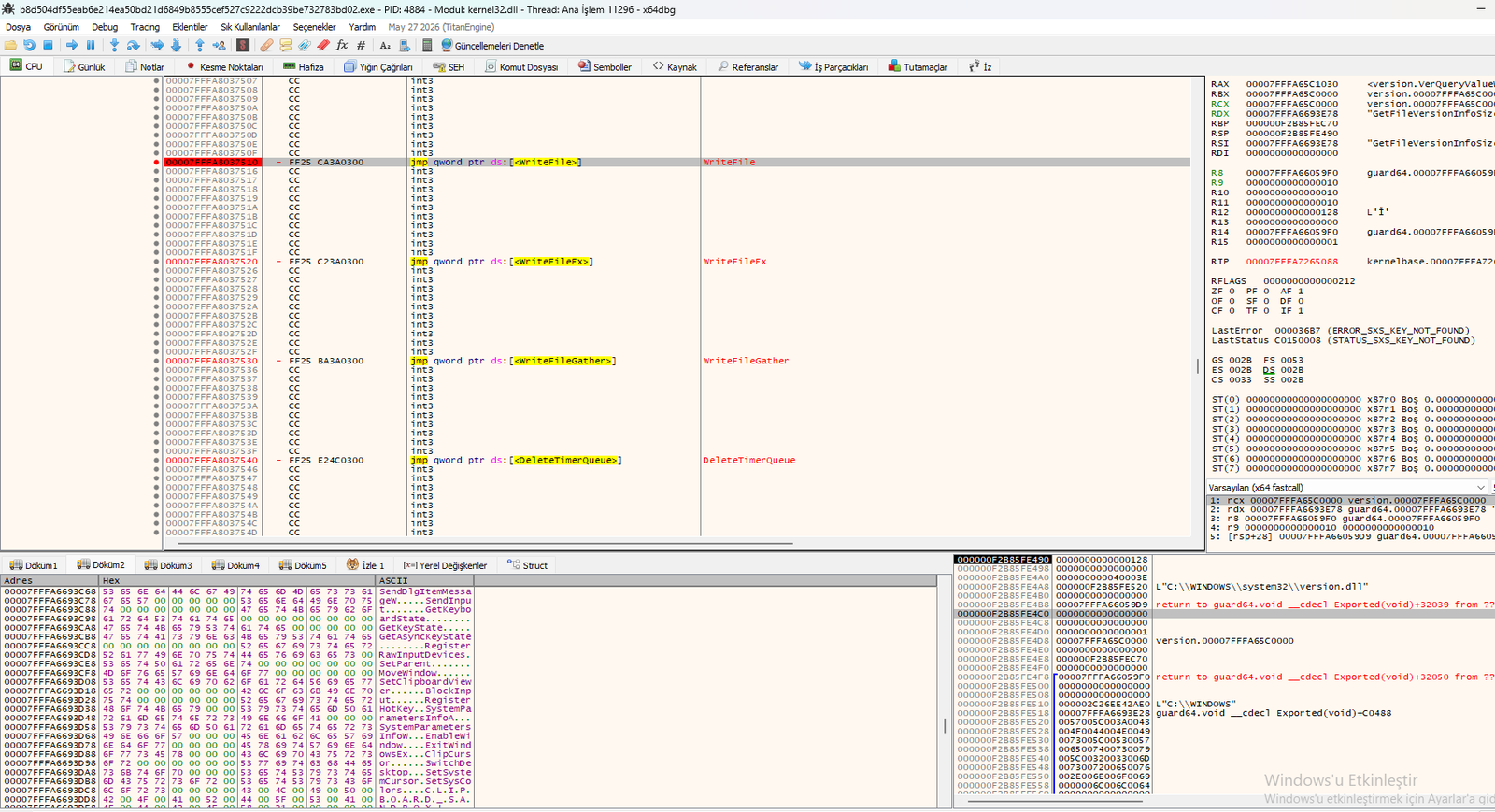Switch to the Yerel Değişkenler tab
This screenshot has height=812, width=1495.
(x=445, y=565)
